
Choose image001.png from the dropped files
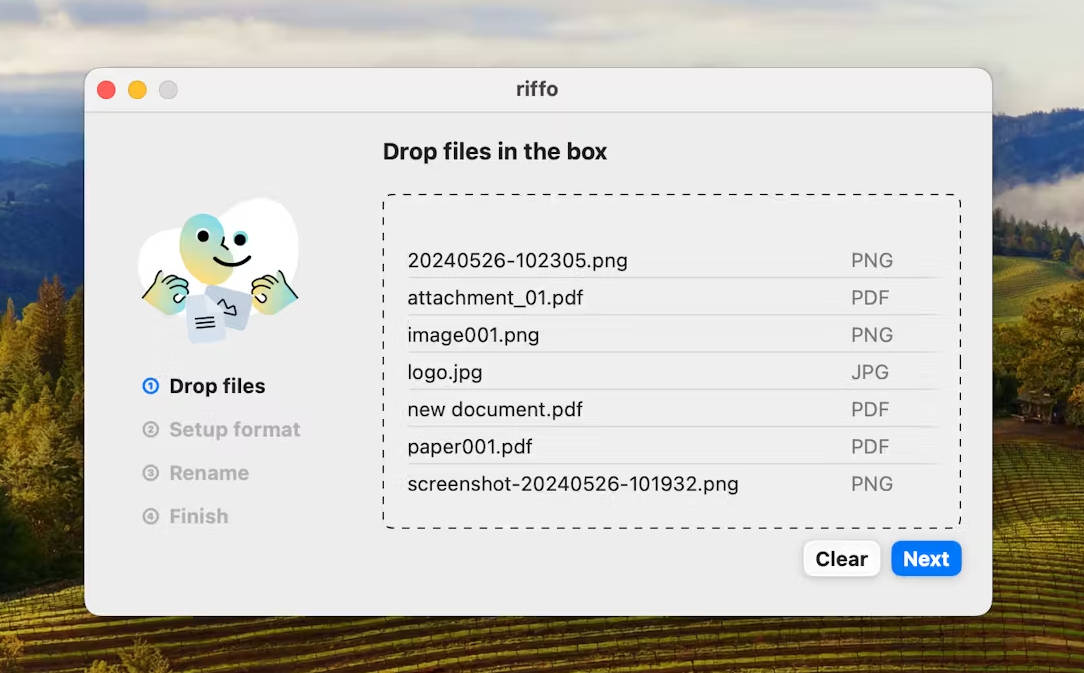pyautogui.click(x=473, y=335)
